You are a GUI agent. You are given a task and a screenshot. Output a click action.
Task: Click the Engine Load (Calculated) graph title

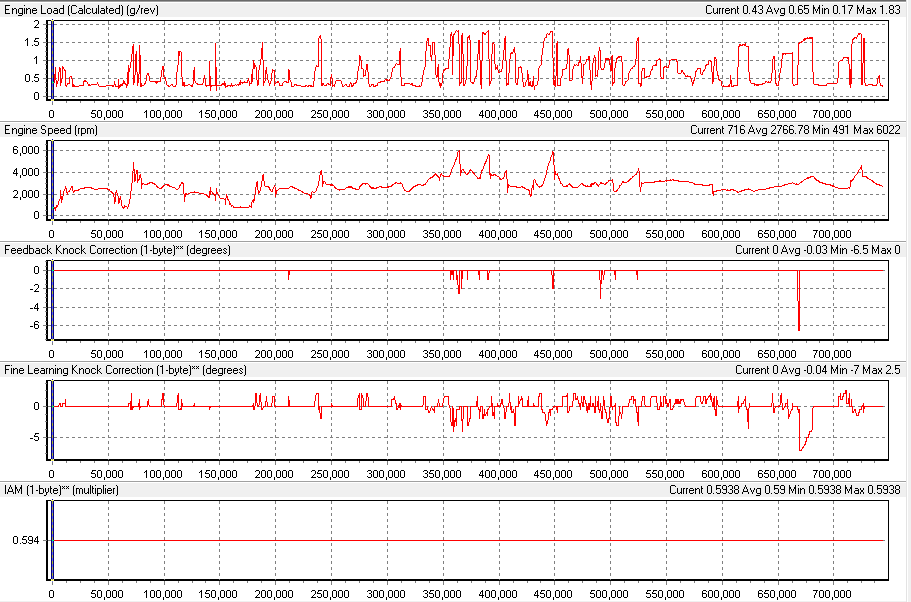point(82,9)
